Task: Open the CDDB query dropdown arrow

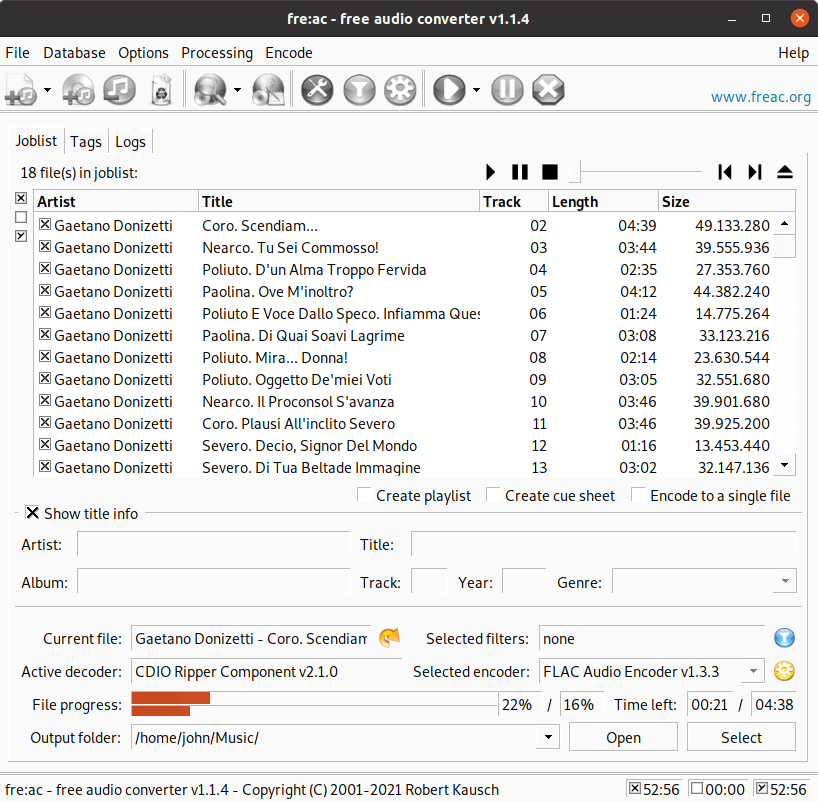Action: (x=237, y=90)
